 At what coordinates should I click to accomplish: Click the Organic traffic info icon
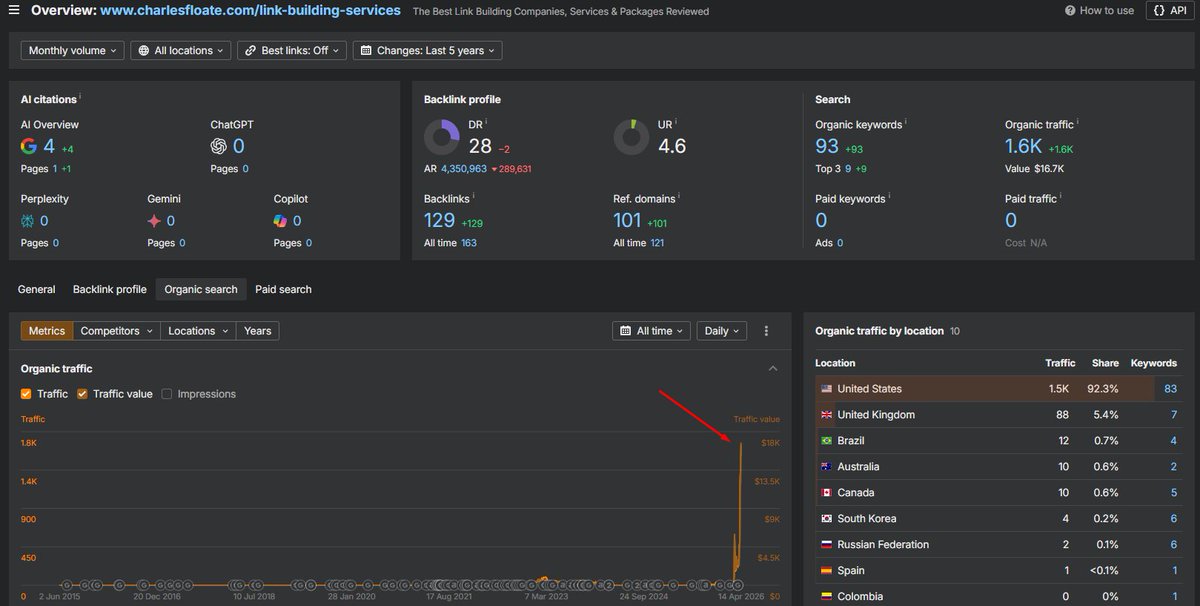click(1078, 122)
